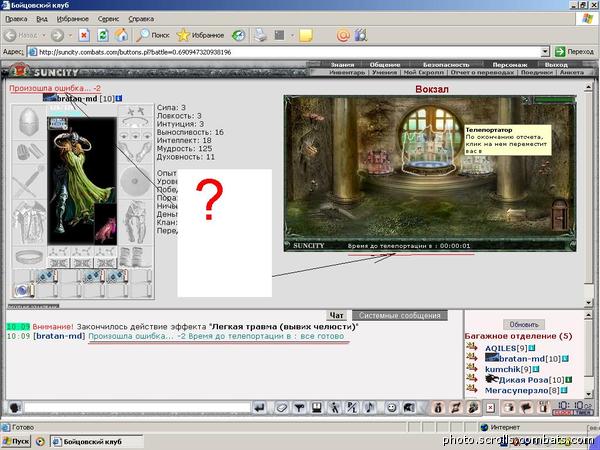Open the Forward button history dropdown arrow

[70, 35]
